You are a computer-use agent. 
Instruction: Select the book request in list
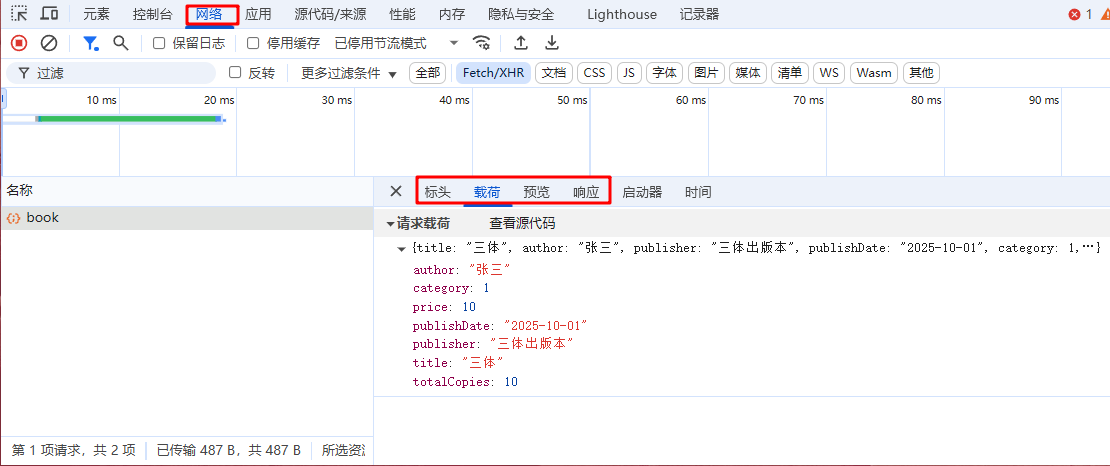pos(43,218)
